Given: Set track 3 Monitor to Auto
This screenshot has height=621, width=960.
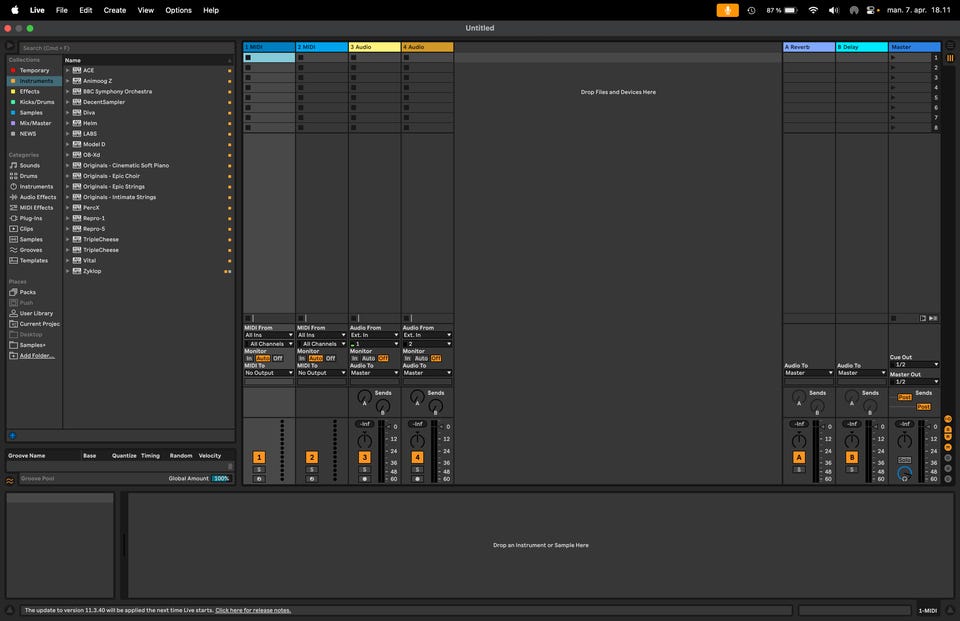Looking at the screenshot, I should pos(368,358).
